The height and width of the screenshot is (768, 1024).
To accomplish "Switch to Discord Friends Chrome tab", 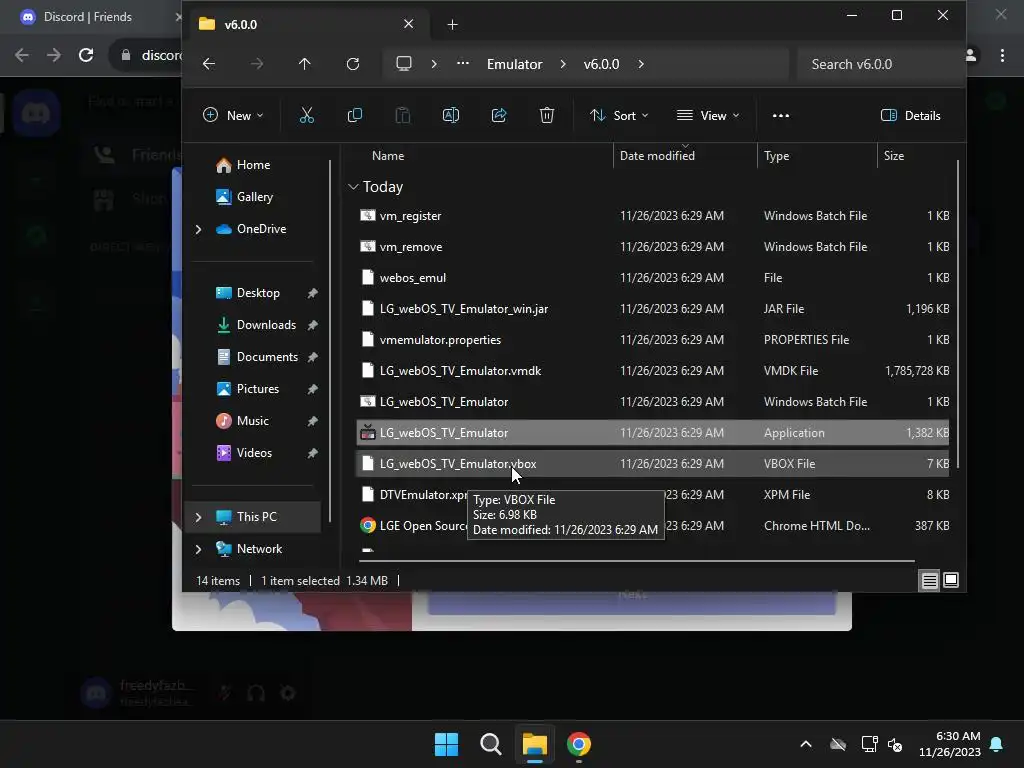I will click(x=88, y=17).
